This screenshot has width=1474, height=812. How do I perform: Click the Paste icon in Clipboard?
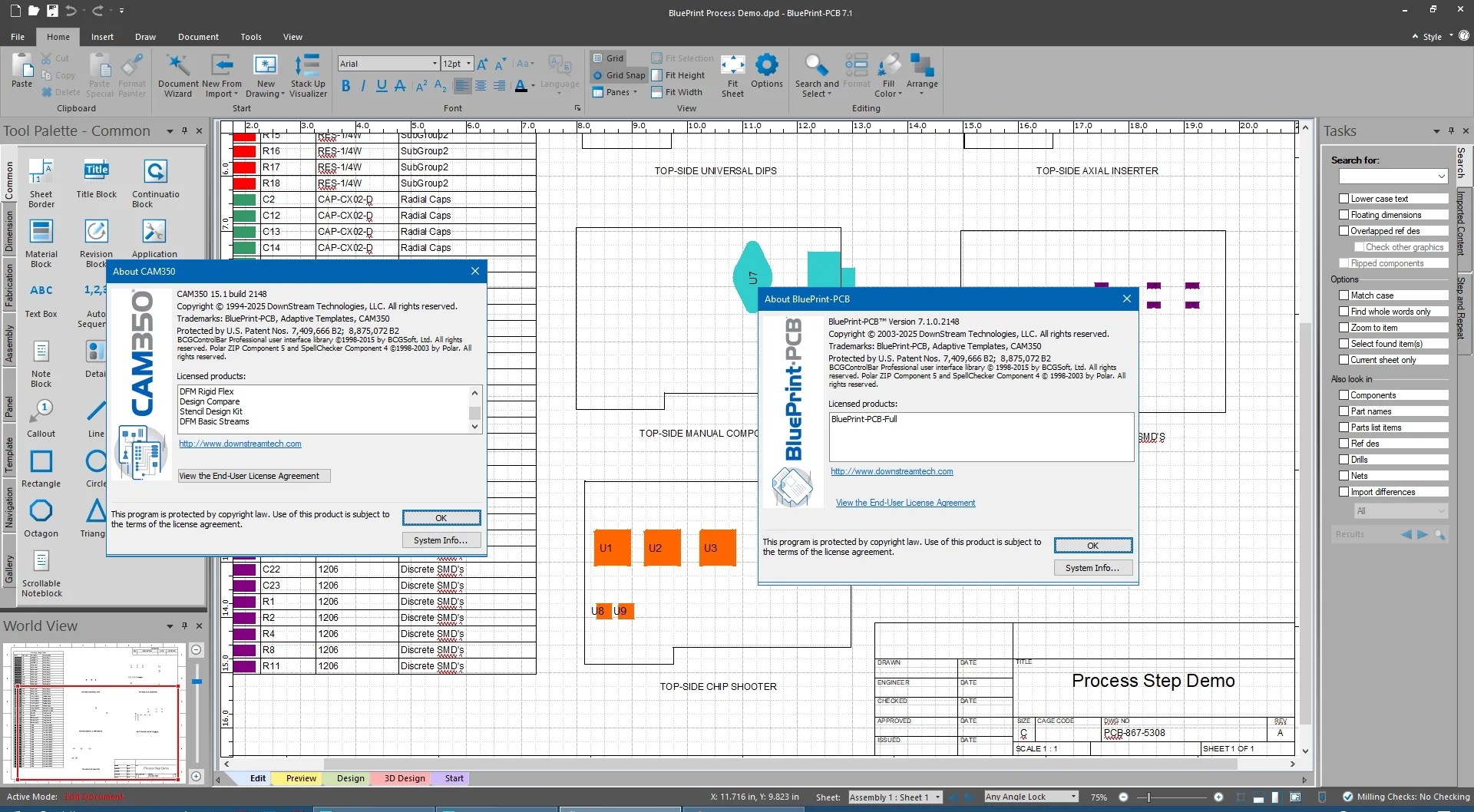[x=22, y=71]
